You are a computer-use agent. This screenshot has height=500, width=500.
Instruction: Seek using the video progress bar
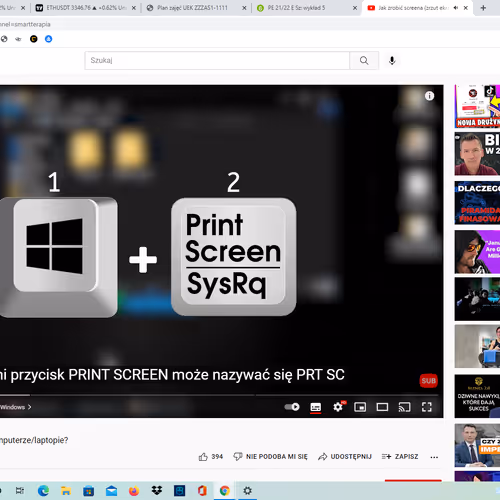click(219, 395)
